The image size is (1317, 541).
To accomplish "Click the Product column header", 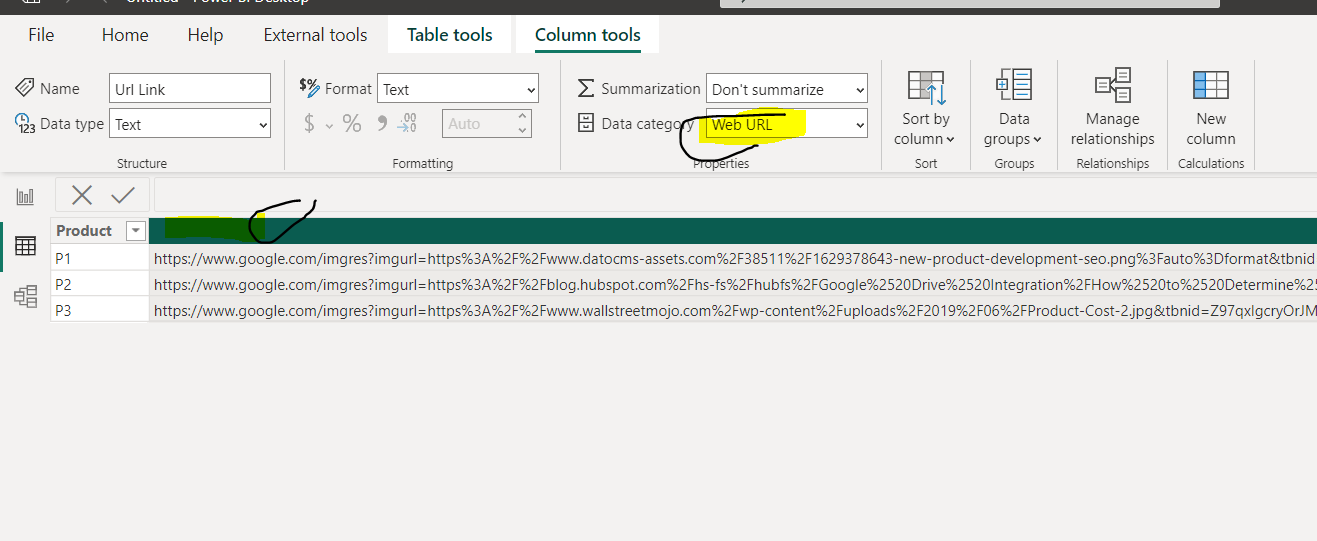I will 99,231.
